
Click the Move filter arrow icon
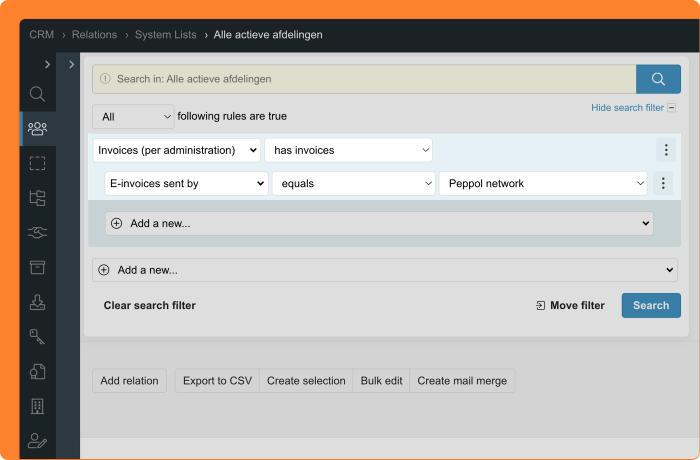[x=540, y=305]
